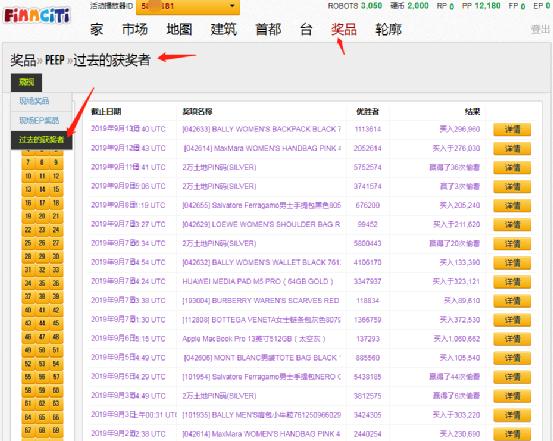Open the MONT BLANC TOTE BAG prize link
The height and width of the screenshot is (441, 553).
(261, 358)
